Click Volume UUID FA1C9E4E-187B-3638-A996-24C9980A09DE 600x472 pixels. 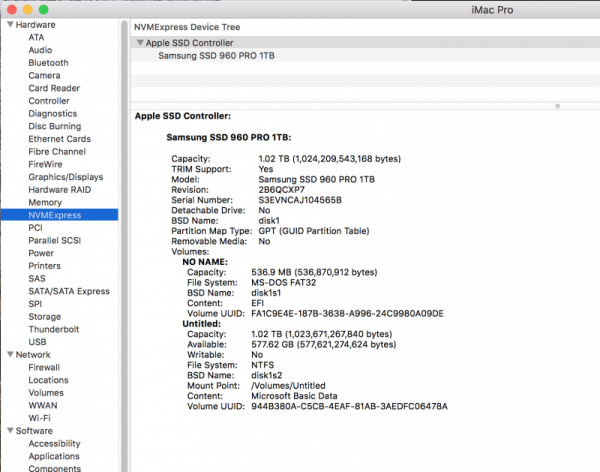click(x=347, y=314)
